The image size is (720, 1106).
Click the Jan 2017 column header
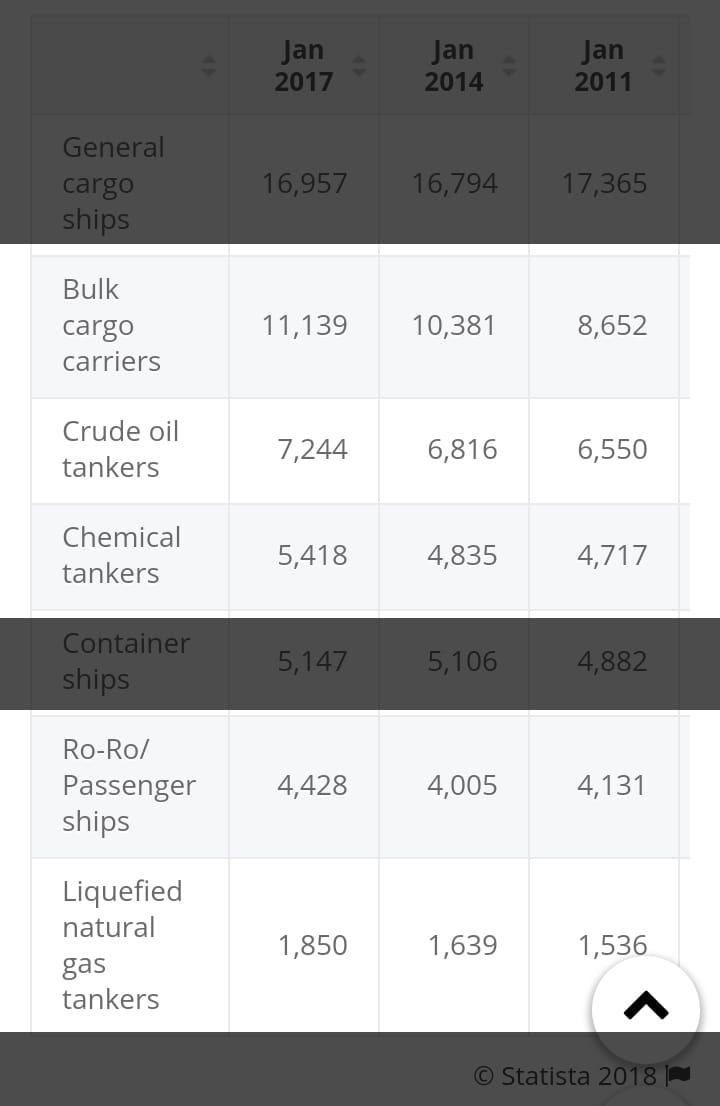(x=304, y=66)
